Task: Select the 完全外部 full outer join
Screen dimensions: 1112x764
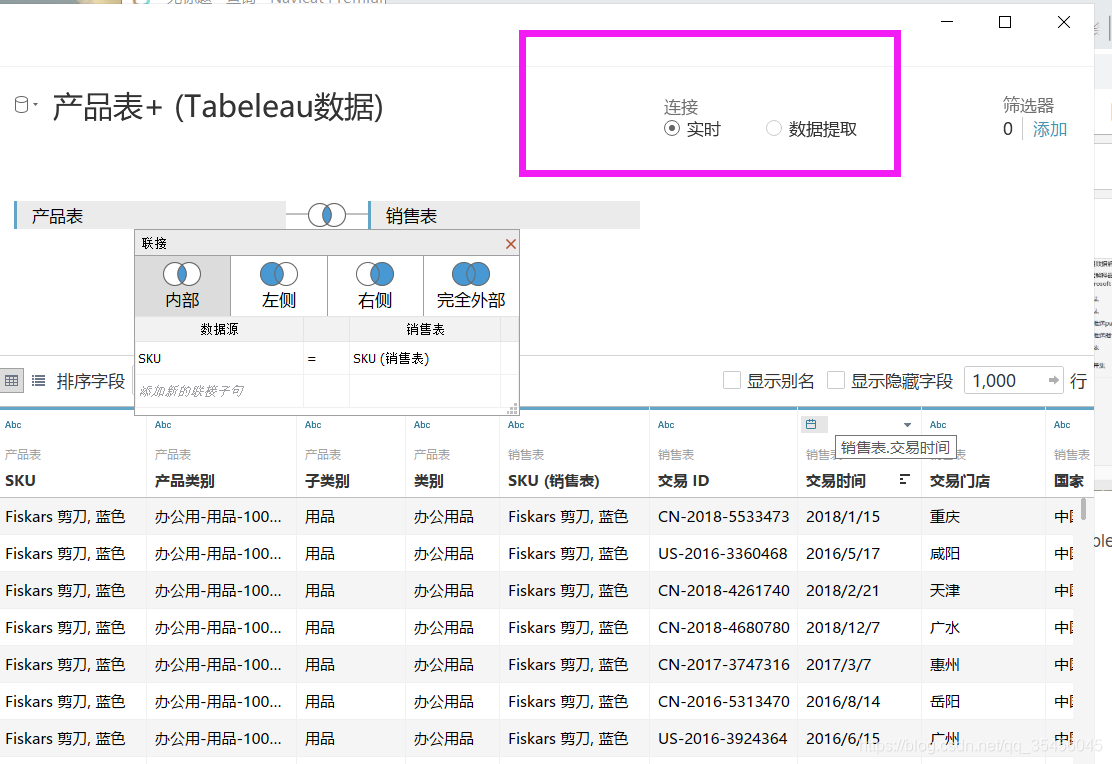Action: tap(471, 285)
